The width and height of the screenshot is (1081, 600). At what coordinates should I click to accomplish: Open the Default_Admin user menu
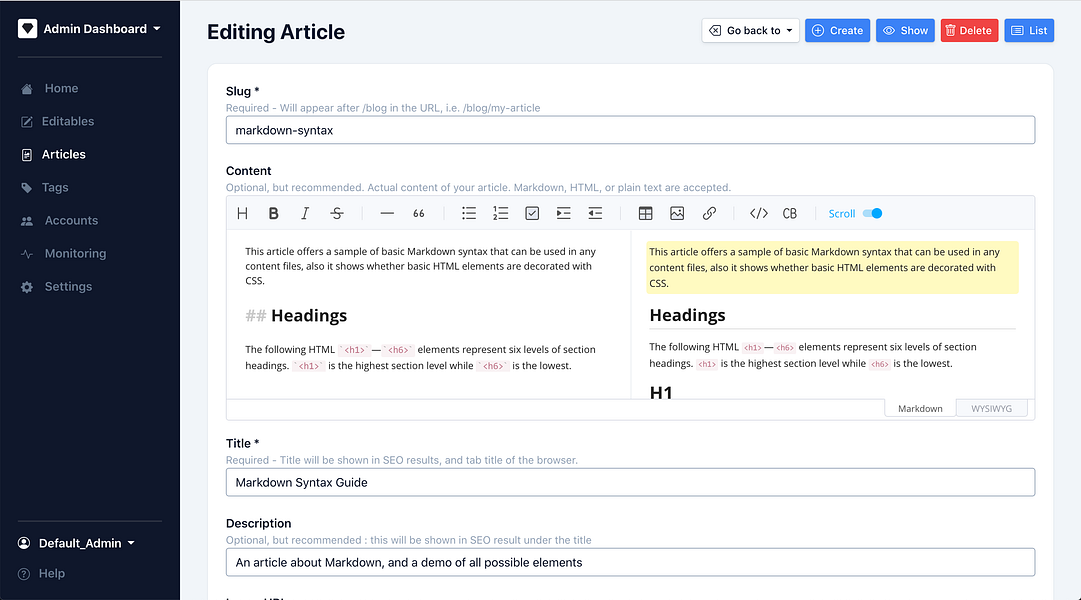pos(76,543)
